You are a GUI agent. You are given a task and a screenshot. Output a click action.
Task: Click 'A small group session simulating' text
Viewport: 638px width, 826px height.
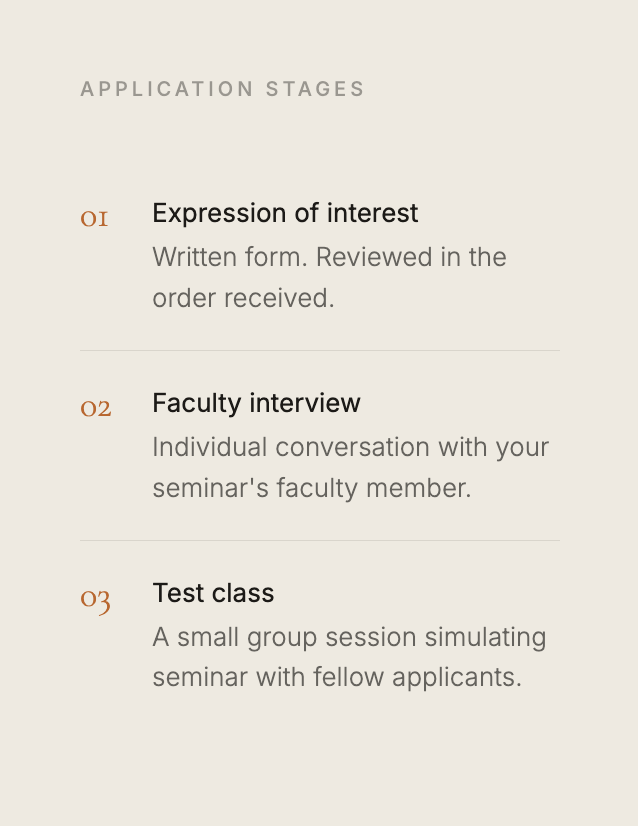click(349, 637)
